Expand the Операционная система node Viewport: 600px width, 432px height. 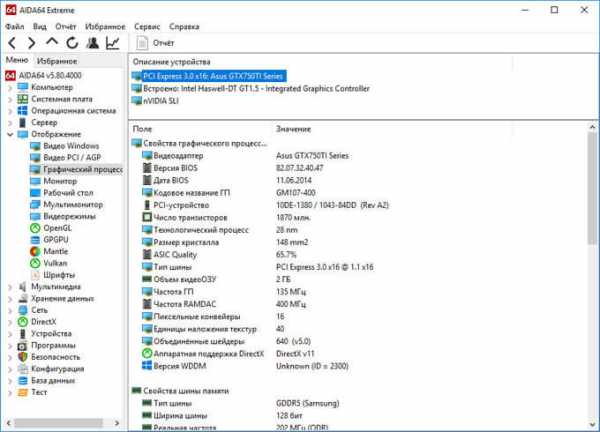(10, 111)
